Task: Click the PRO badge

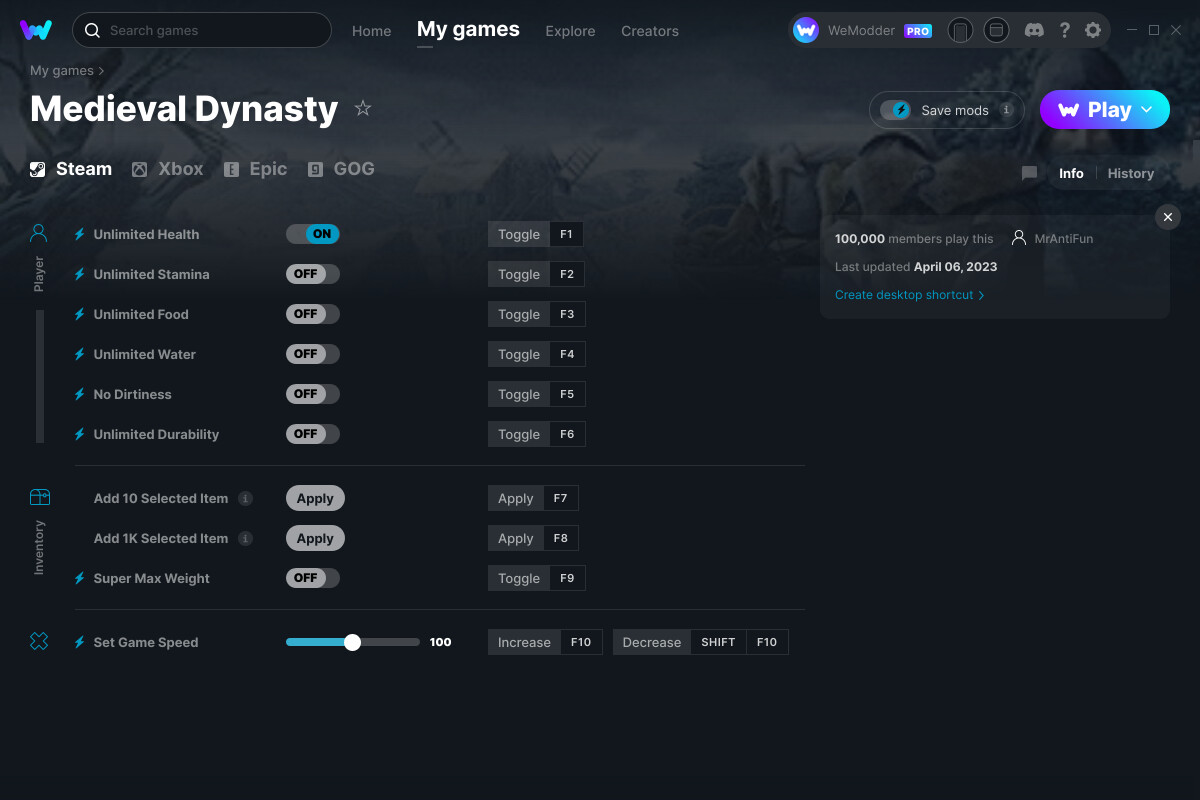Action: click(918, 31)
